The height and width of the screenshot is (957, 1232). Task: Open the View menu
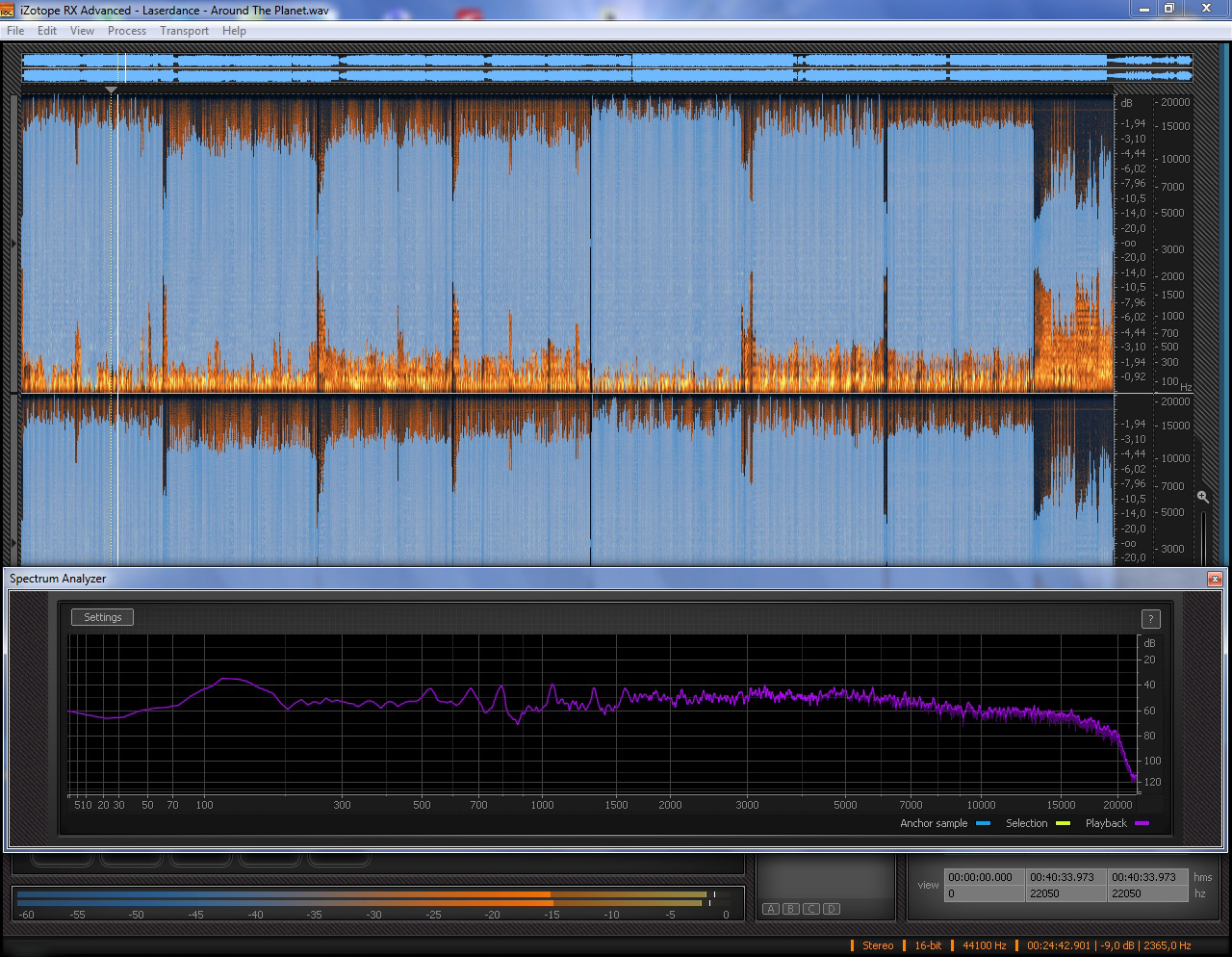(x=82, y=31)
